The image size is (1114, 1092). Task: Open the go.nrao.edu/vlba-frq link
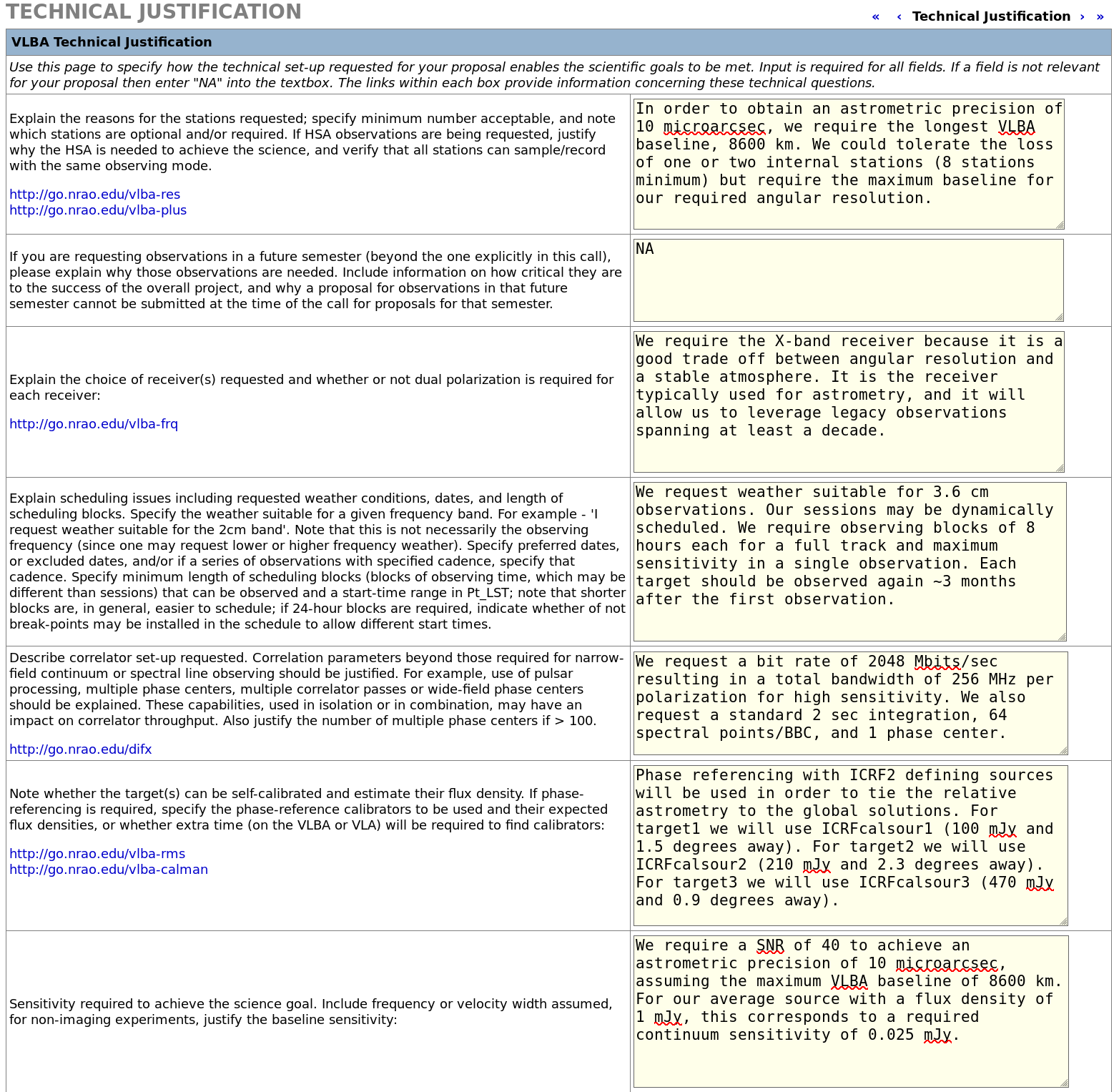pos(93,424)
